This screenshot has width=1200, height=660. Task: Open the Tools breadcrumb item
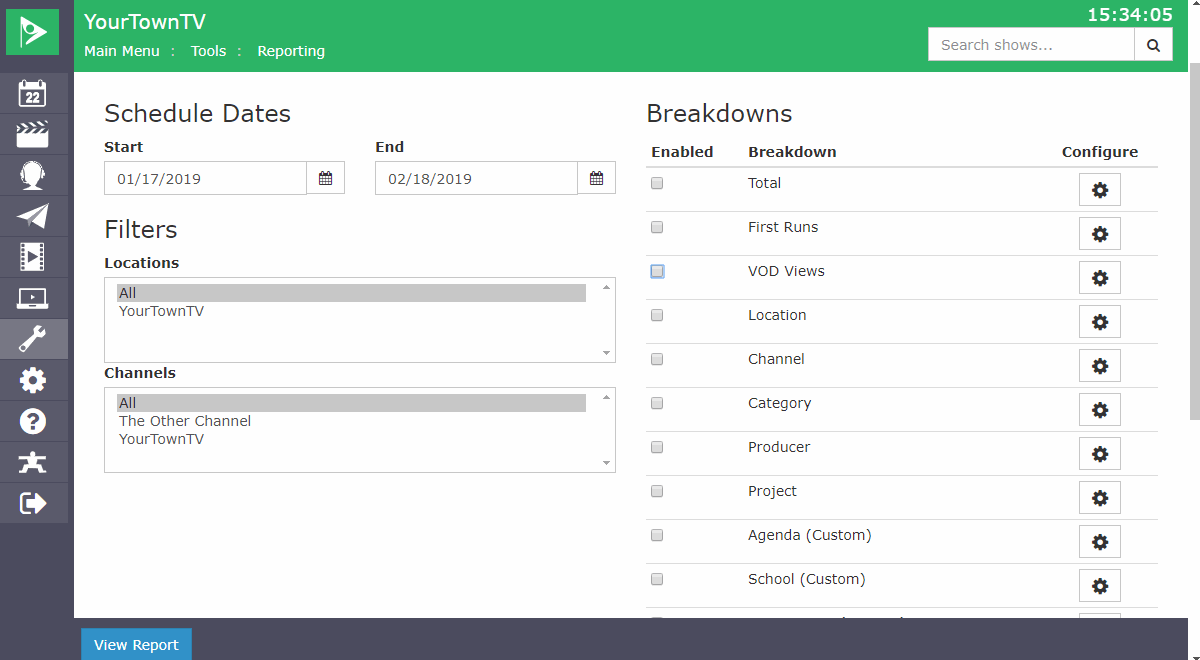(209, 51)
